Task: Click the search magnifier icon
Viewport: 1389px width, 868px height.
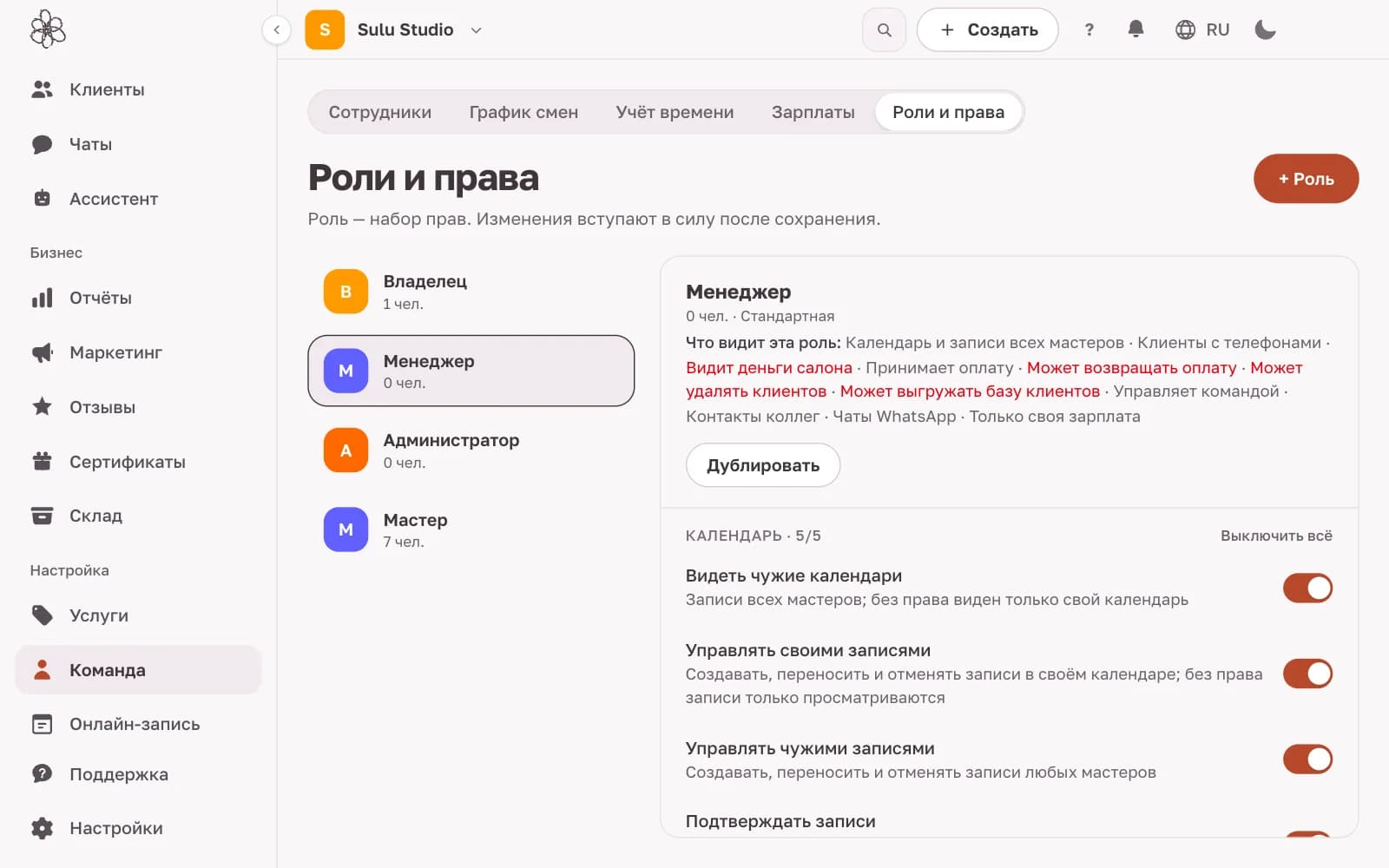Action: point(884,30)
